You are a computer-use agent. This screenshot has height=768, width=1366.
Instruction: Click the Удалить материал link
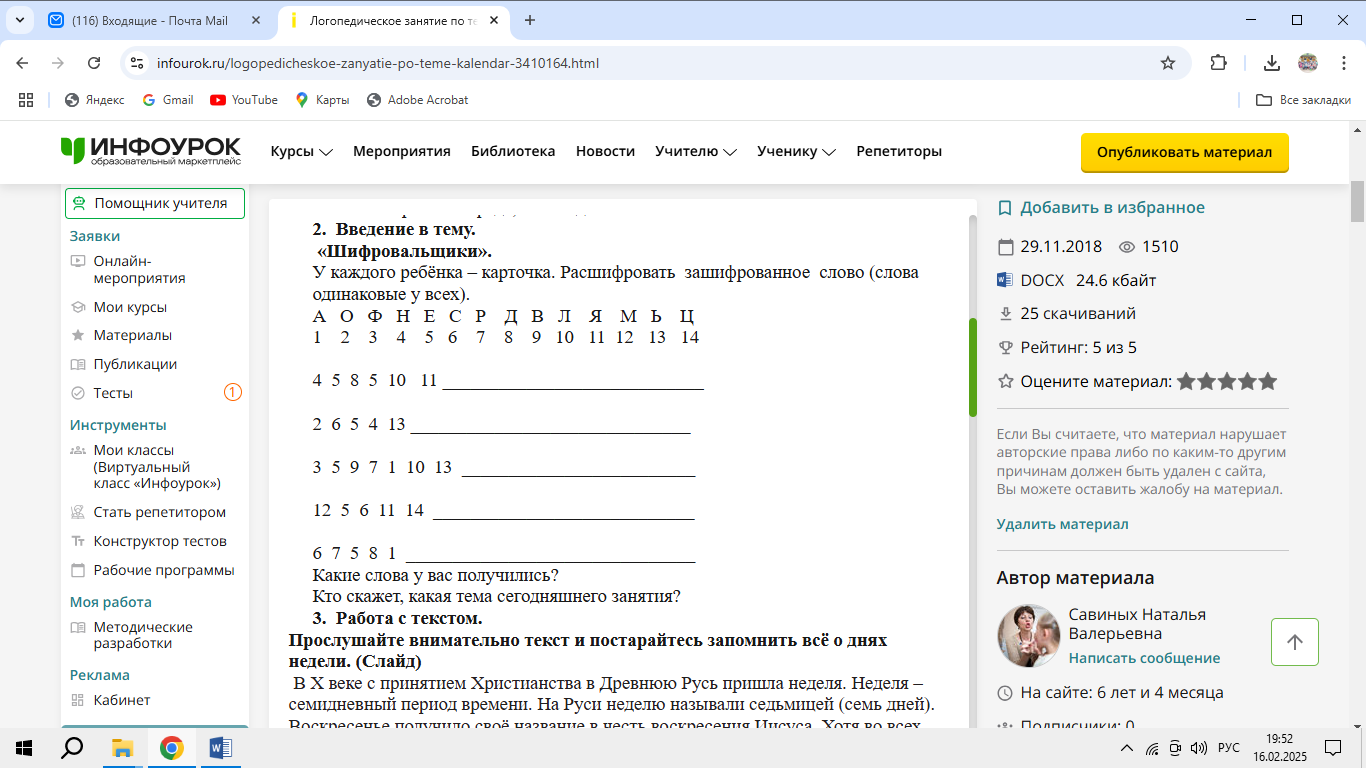(1062, 525)
